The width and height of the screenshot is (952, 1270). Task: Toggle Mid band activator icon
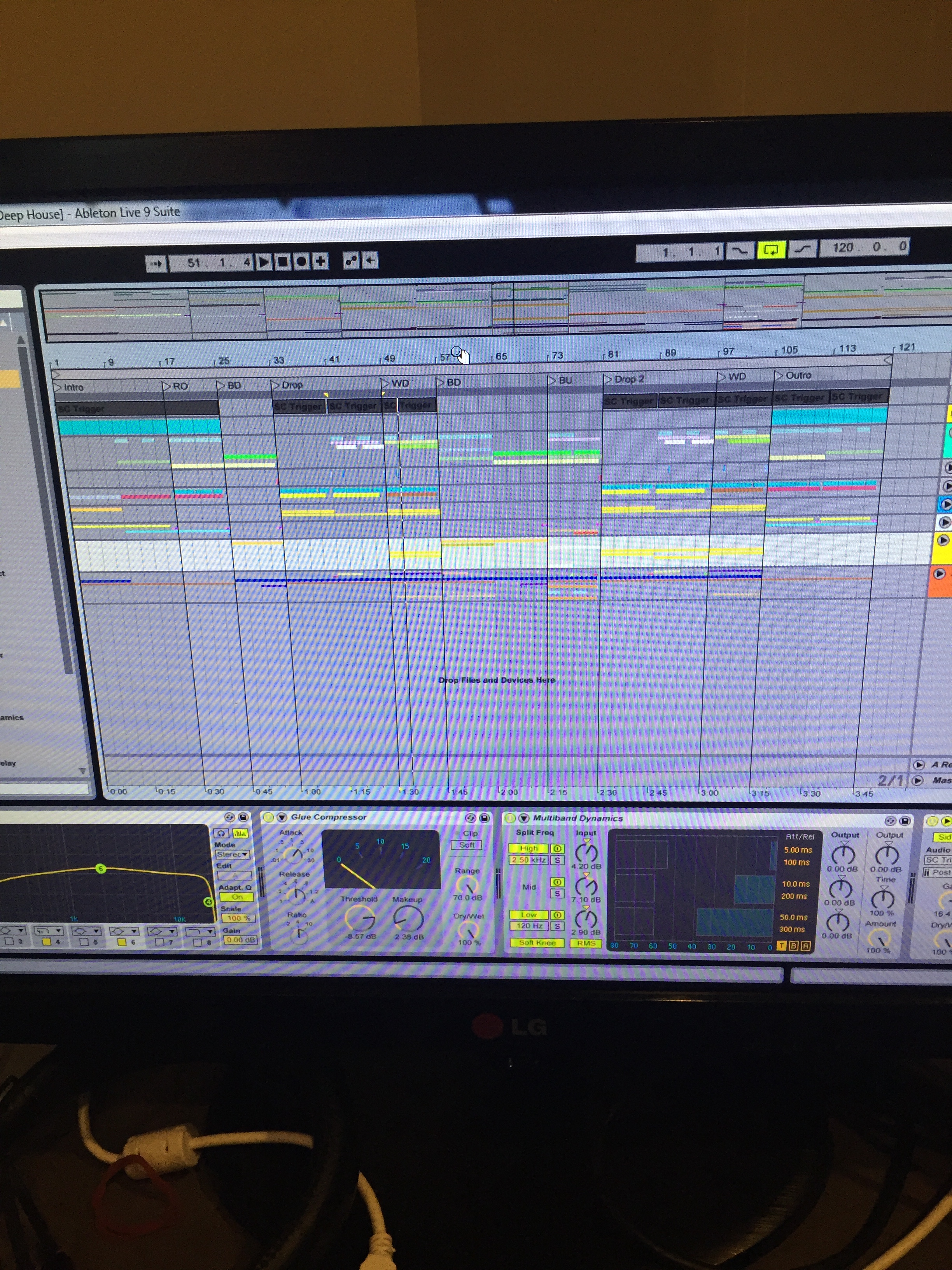(x=557, y=882)
